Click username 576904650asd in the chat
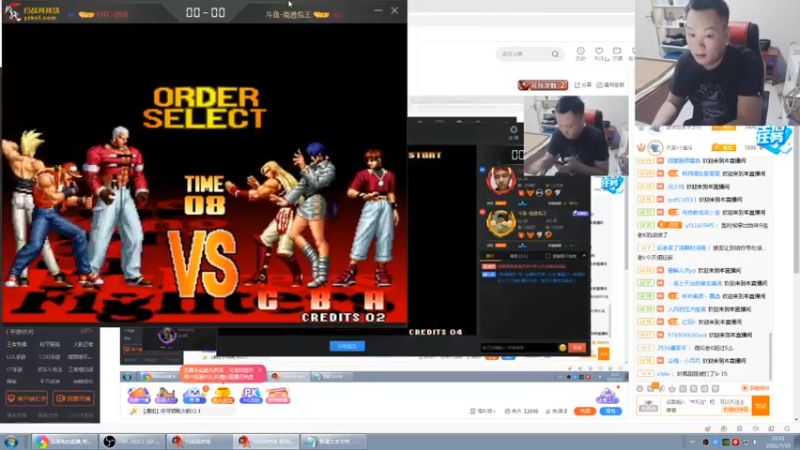This screenshot has width=800, height=450. click(687, 335)
